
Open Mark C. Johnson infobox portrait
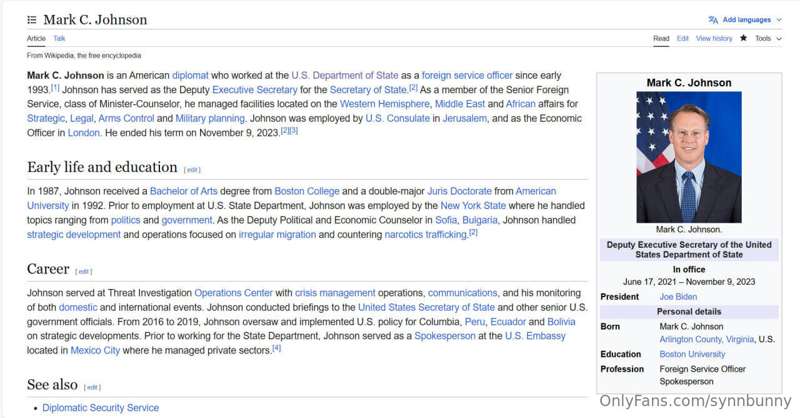(689, 157)
